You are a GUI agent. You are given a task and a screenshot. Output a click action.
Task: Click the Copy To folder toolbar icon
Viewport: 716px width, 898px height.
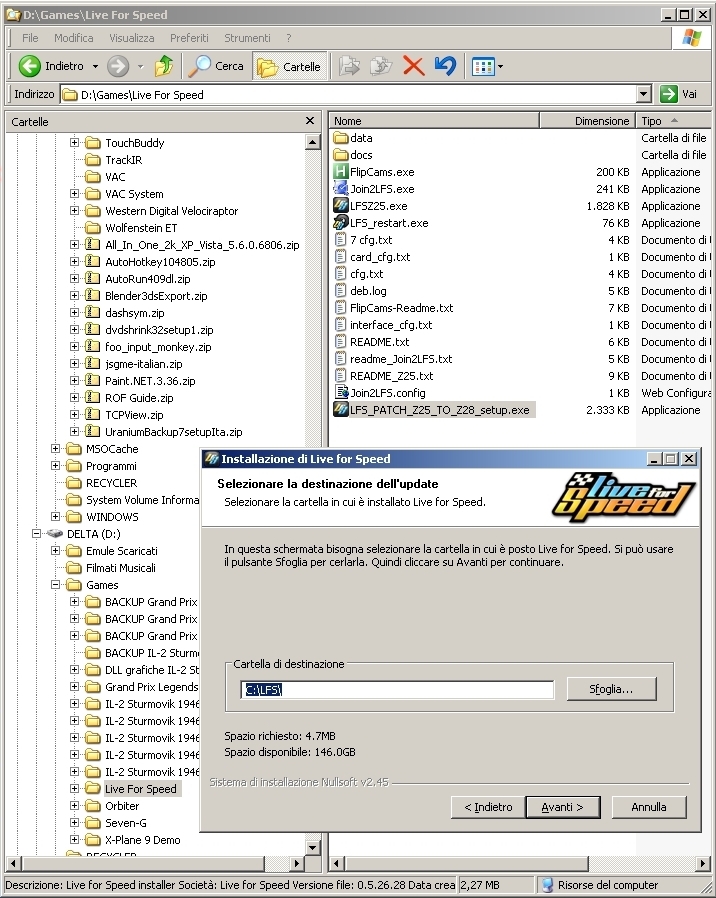coord(381,66)
